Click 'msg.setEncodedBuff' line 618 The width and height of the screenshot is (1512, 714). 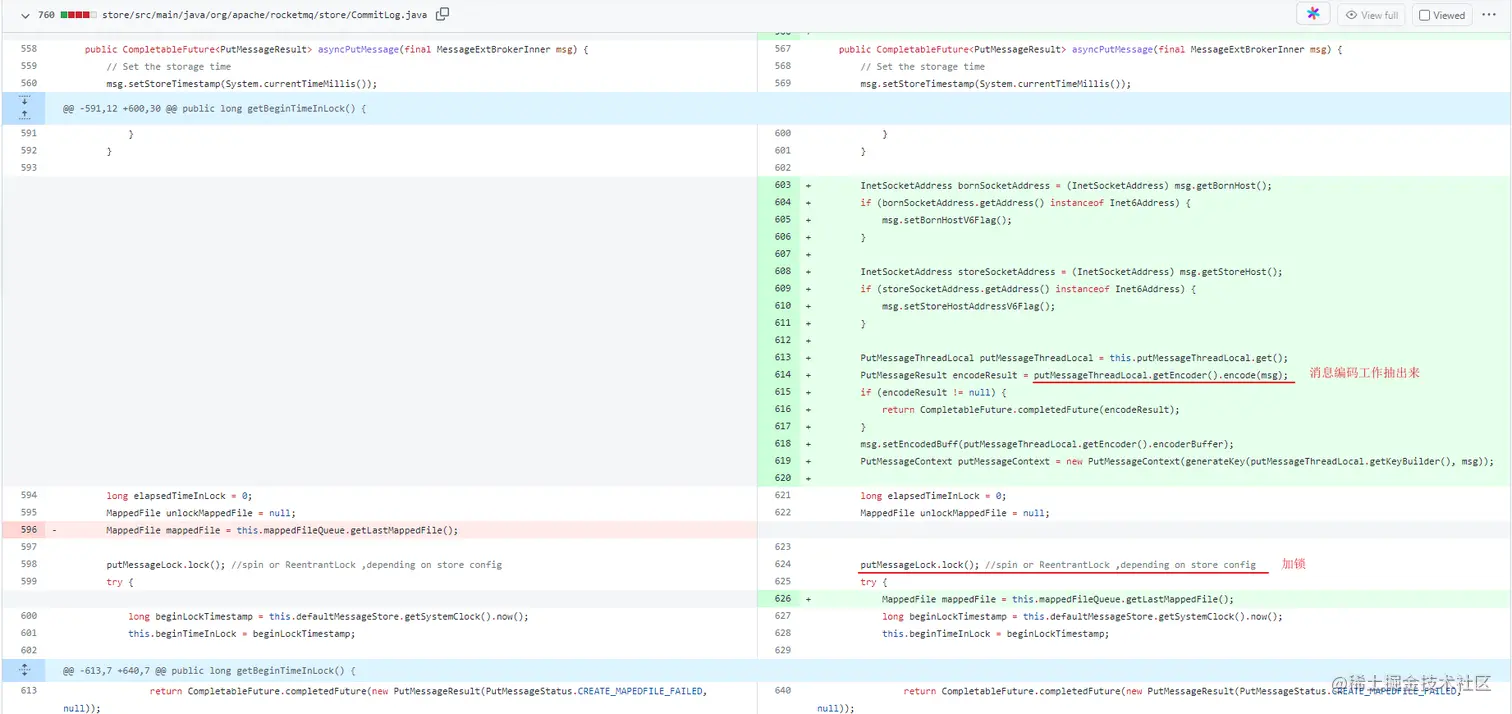1047,444
